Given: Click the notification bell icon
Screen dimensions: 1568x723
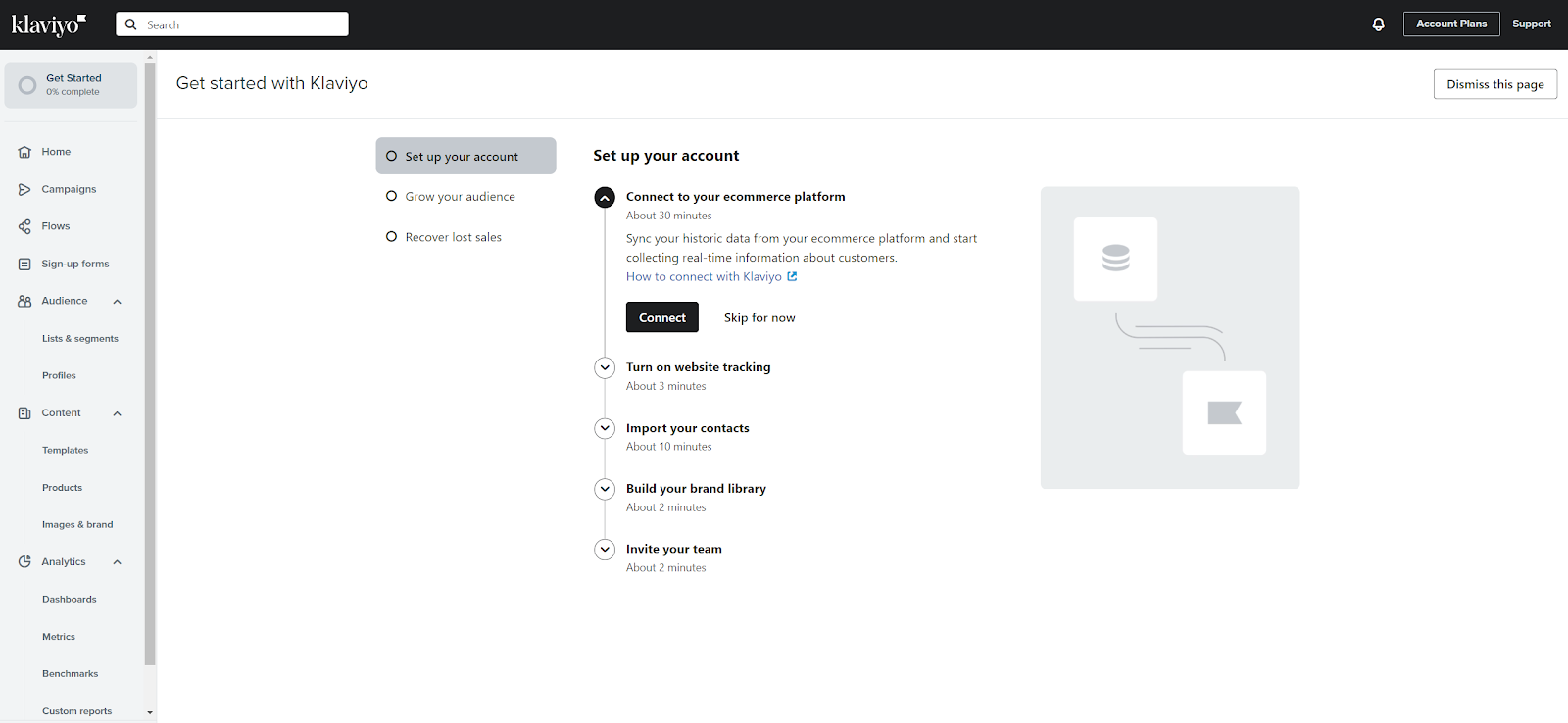Looking at the screenshot, I should 1378,24.
